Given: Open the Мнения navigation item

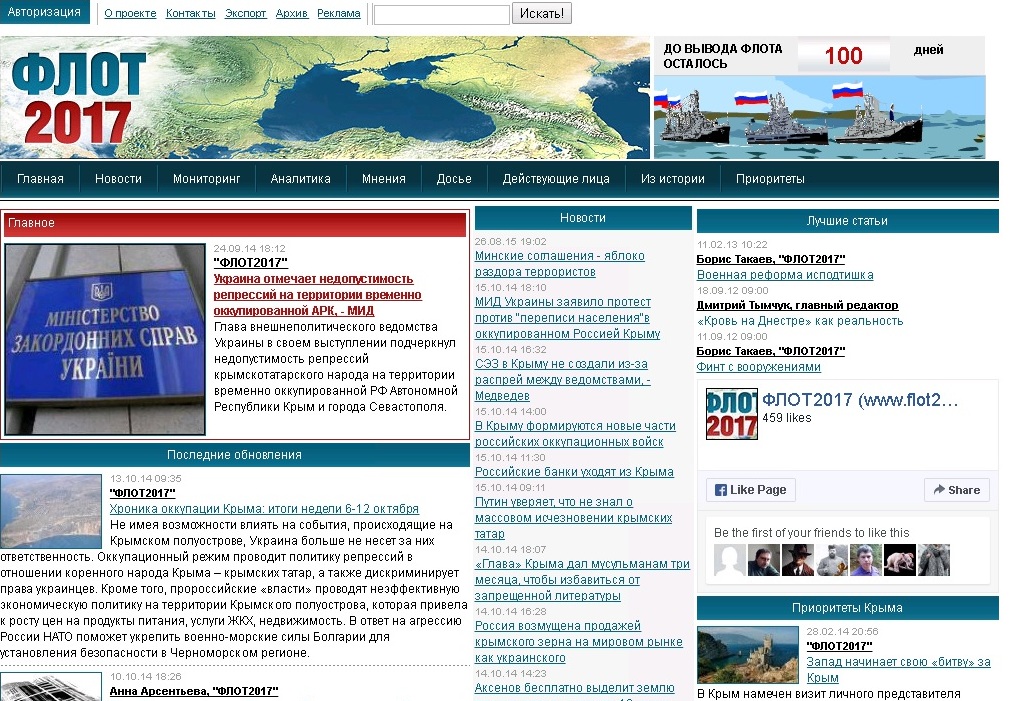Looking at the screenshot, I should click(x=384, y=179).
